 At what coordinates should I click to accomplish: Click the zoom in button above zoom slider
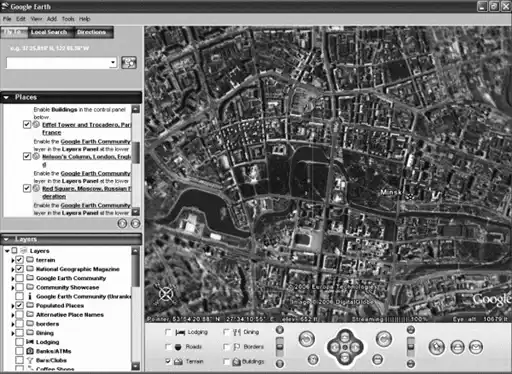[280, 330]
